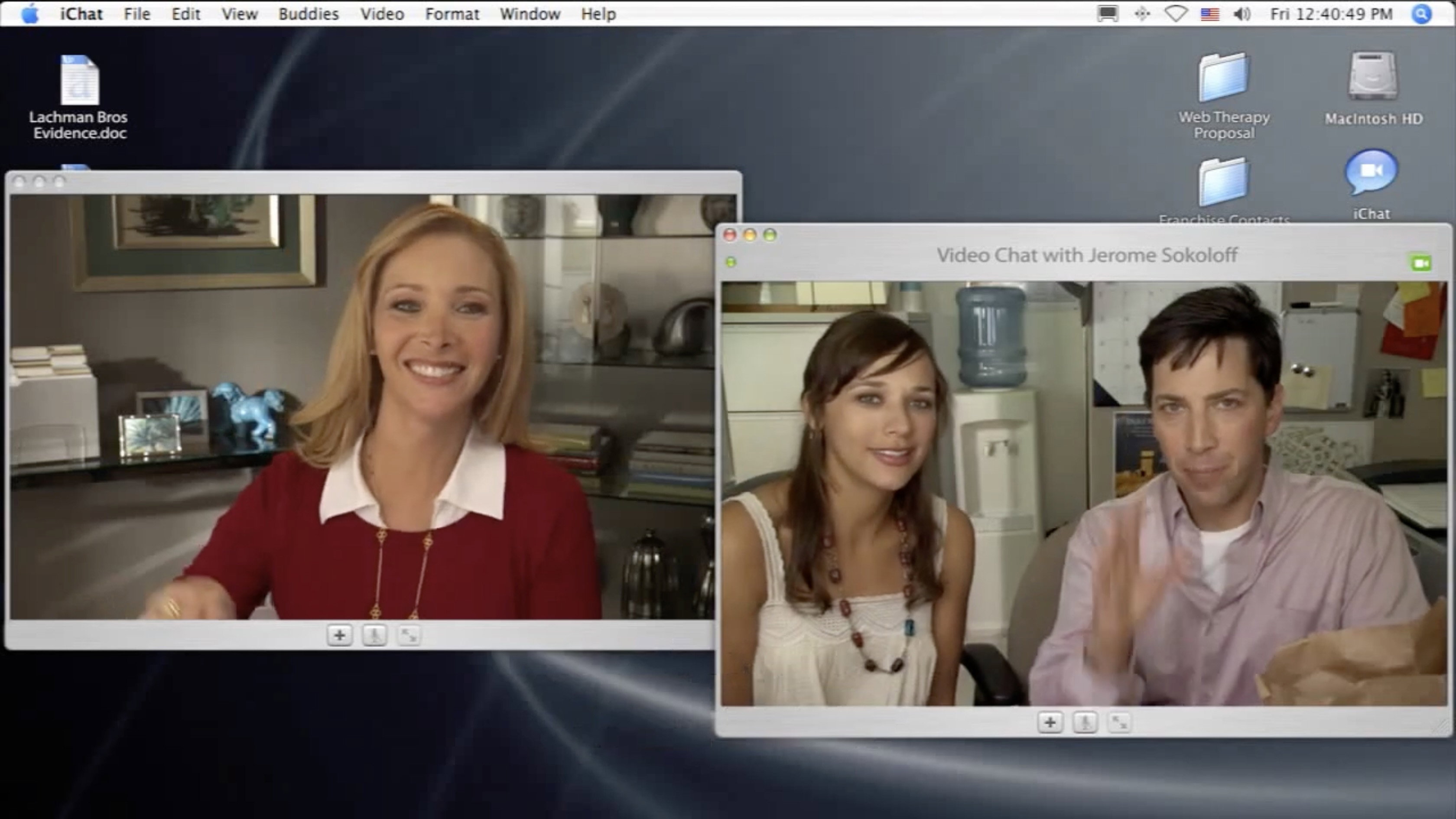Click the menu bar clock Fri 12:40:49 PM
Screen dimensions: 1456x819
pos(1332,13)
